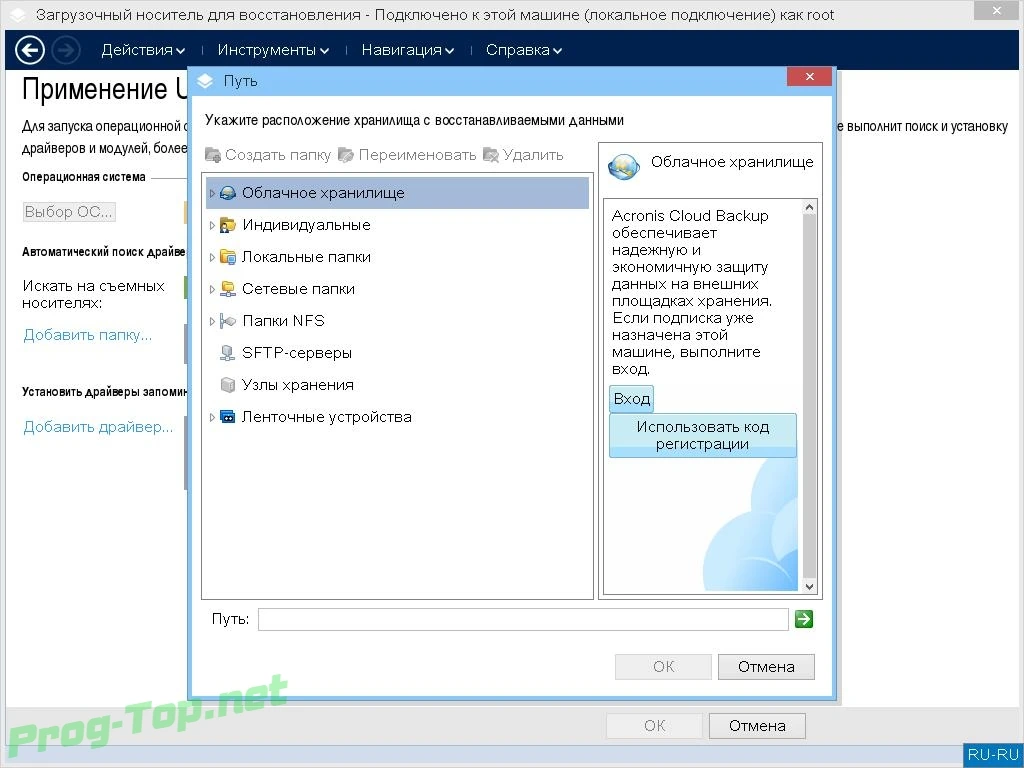Viewport: 1024px width, 768px height.
Task: Click the info panel vertical scrollbar track
Action: 809,396
